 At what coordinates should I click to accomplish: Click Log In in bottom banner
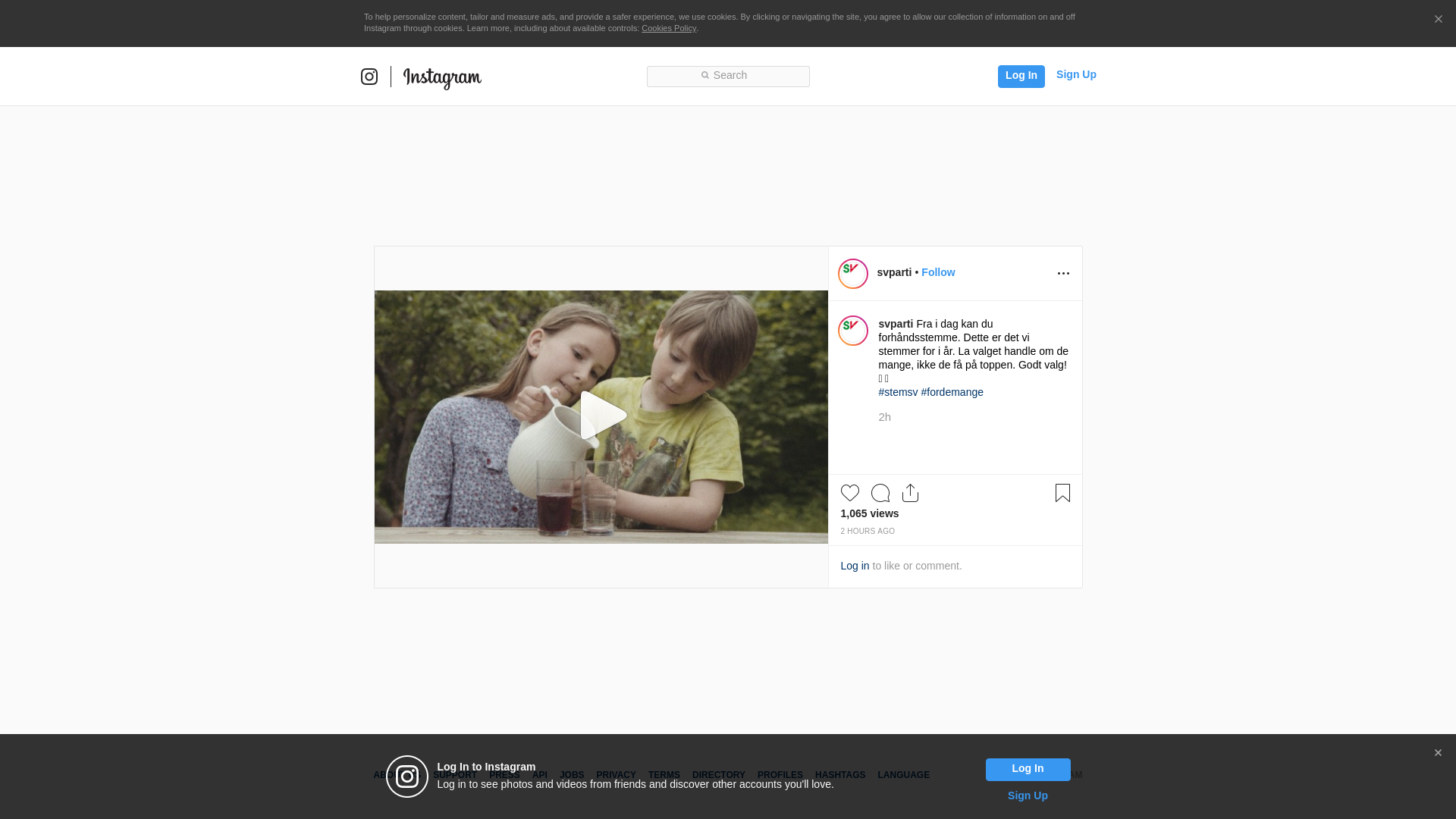(x=1028, y=770)
